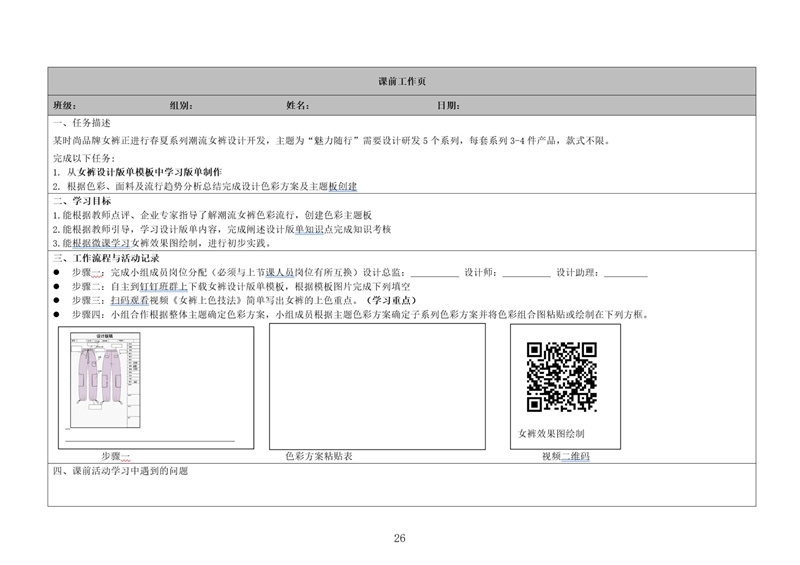This screenshot has width=800, height=565.
Task: Click the 步骤三 line about 女裤上色技法
Action: (244, 300)
